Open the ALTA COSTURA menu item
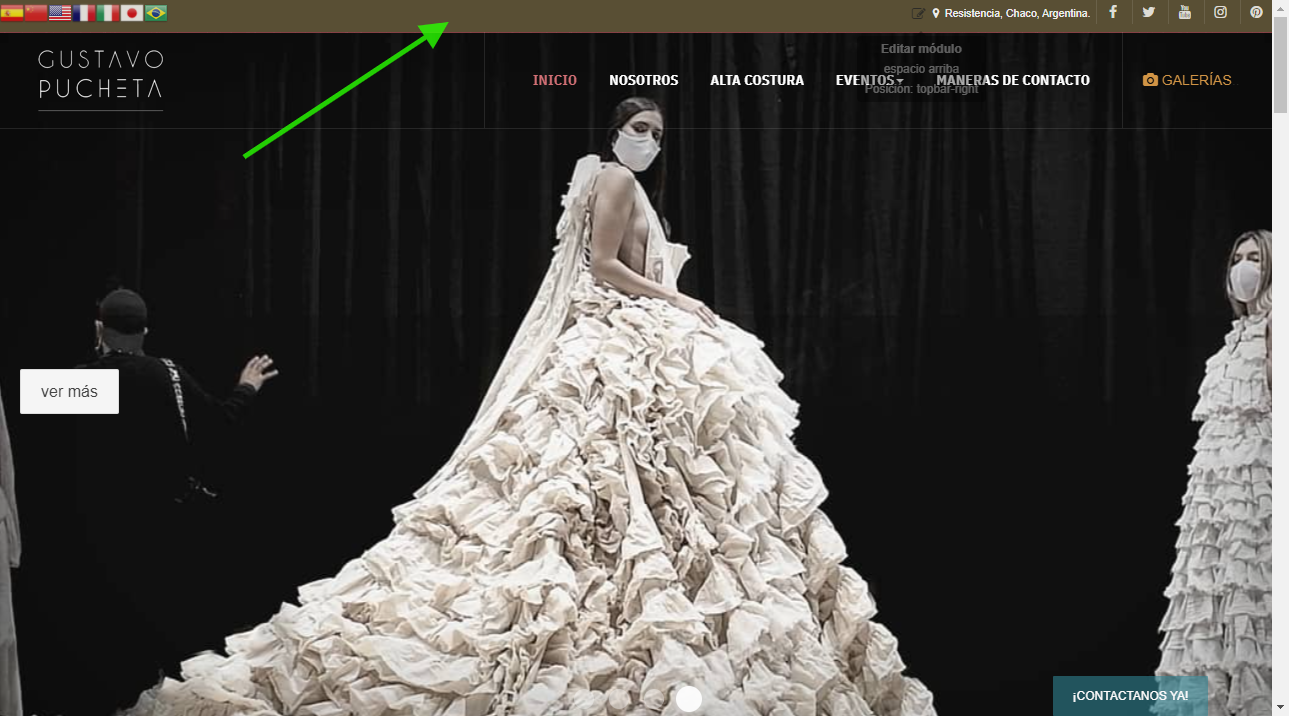 point(757,80)
